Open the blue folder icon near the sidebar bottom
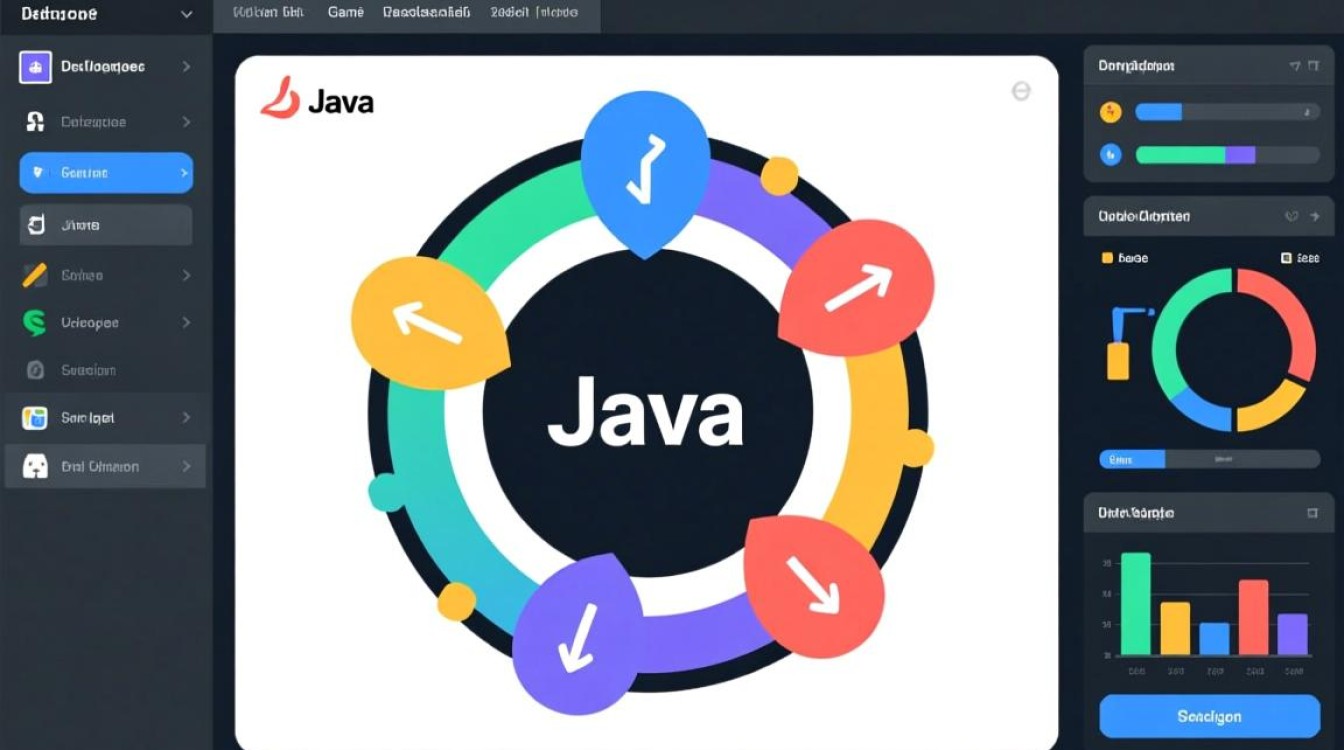 36,417
